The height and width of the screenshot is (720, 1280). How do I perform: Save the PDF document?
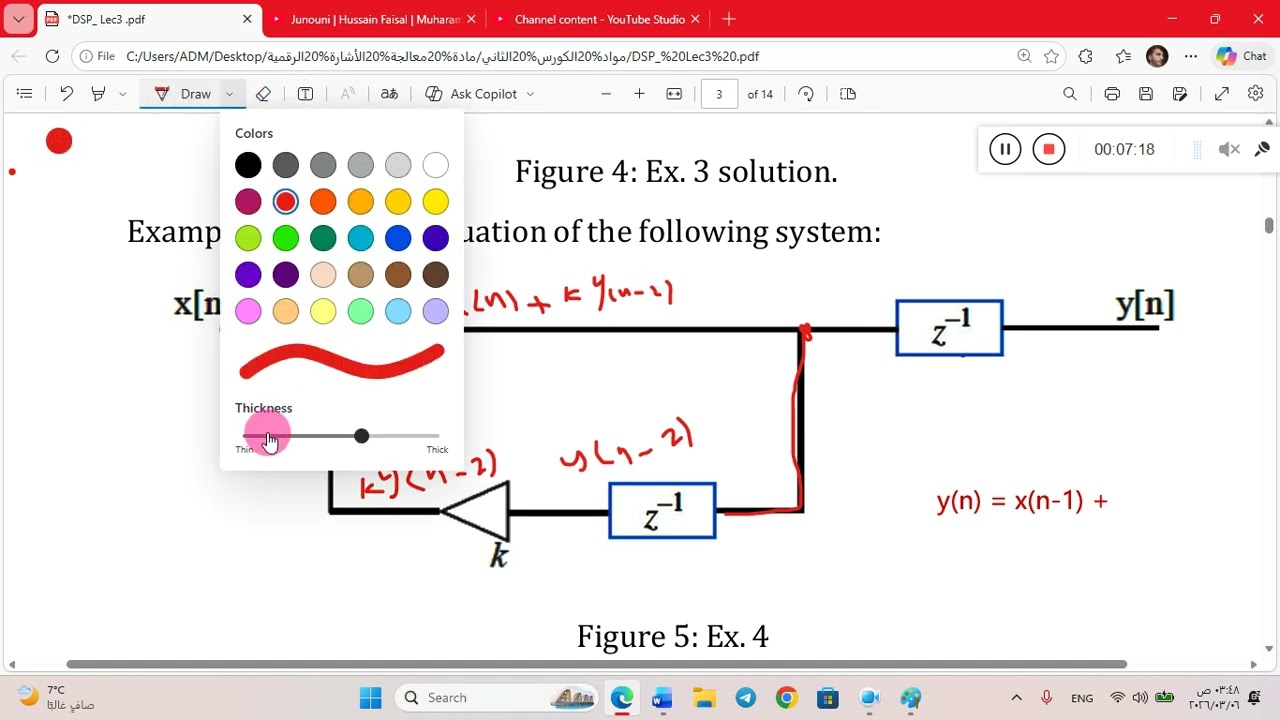pos(1146,94)
